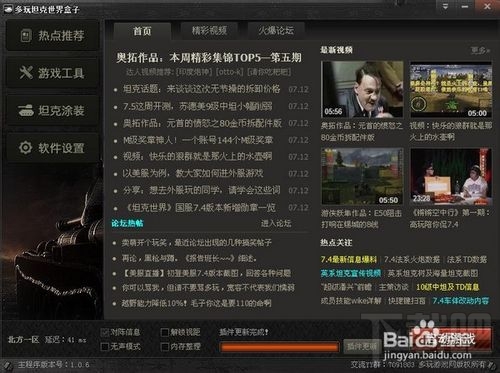Open headline 奥拓作品：本周精彩集锦TOP5
500x373 pixels.
tap(209, 58)
